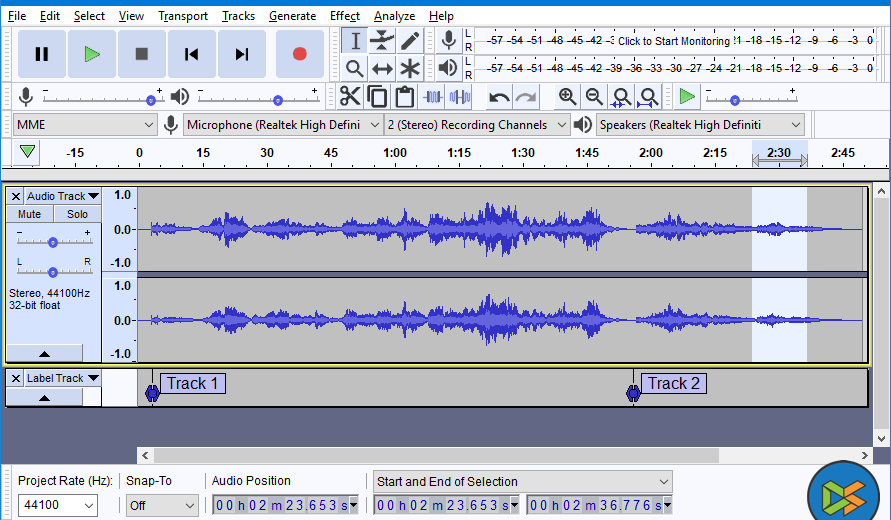The image size is (891, 520).
Task: Select the Envelope tool
Action: pos(382,41)
